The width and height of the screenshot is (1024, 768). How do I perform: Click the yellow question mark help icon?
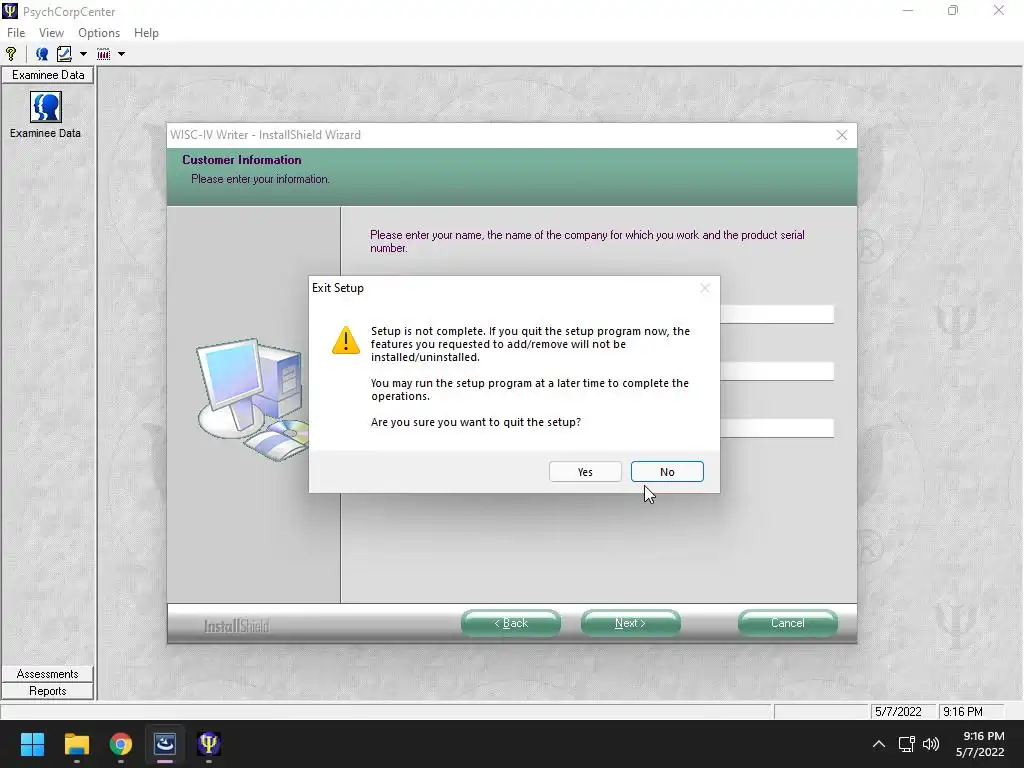[x=11, y=54]
